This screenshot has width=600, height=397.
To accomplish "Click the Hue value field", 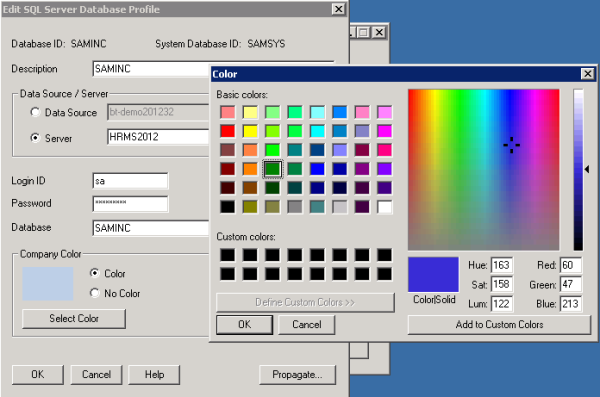I will pos(502,265).
